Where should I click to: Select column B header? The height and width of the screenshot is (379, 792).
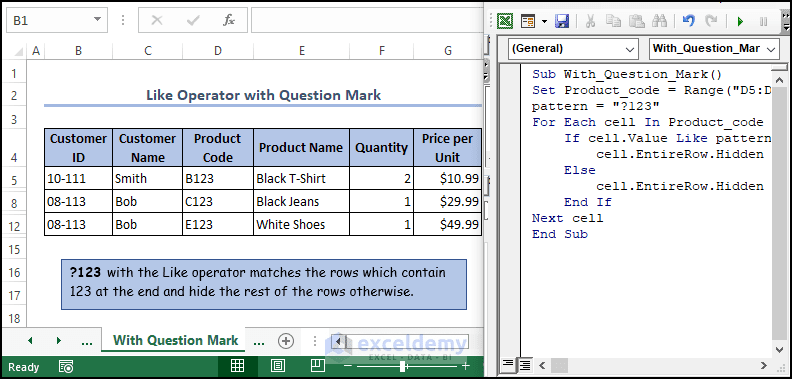point(78,51)
